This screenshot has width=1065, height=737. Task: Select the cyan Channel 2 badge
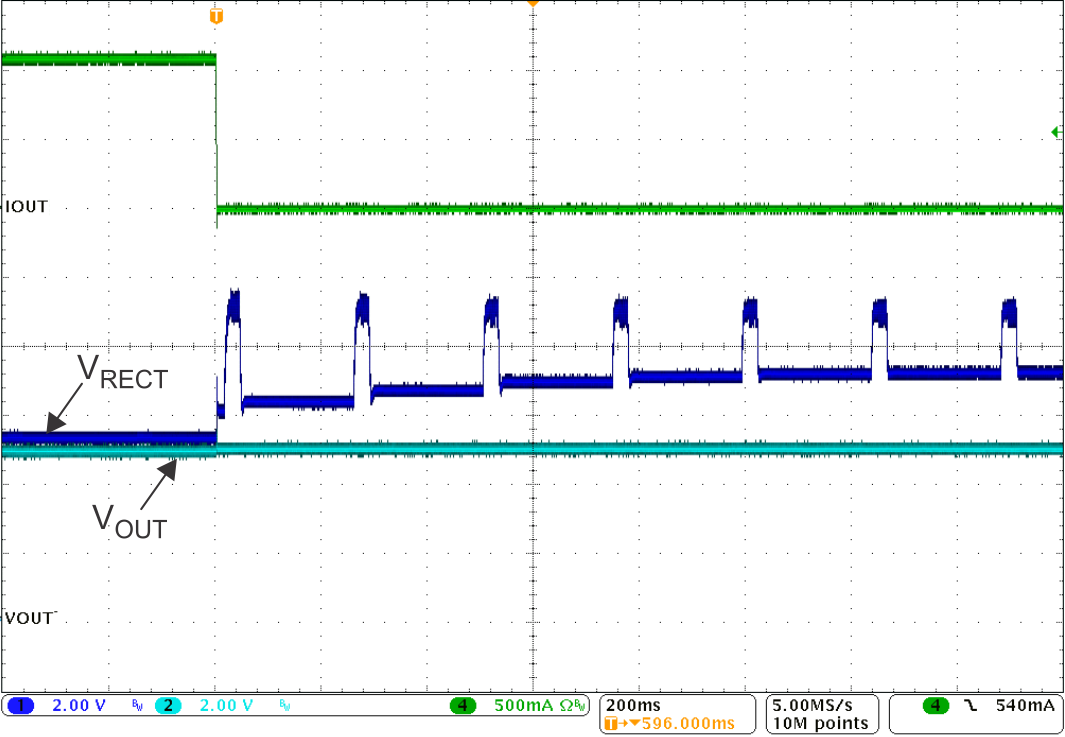click(x=166, y=706)
